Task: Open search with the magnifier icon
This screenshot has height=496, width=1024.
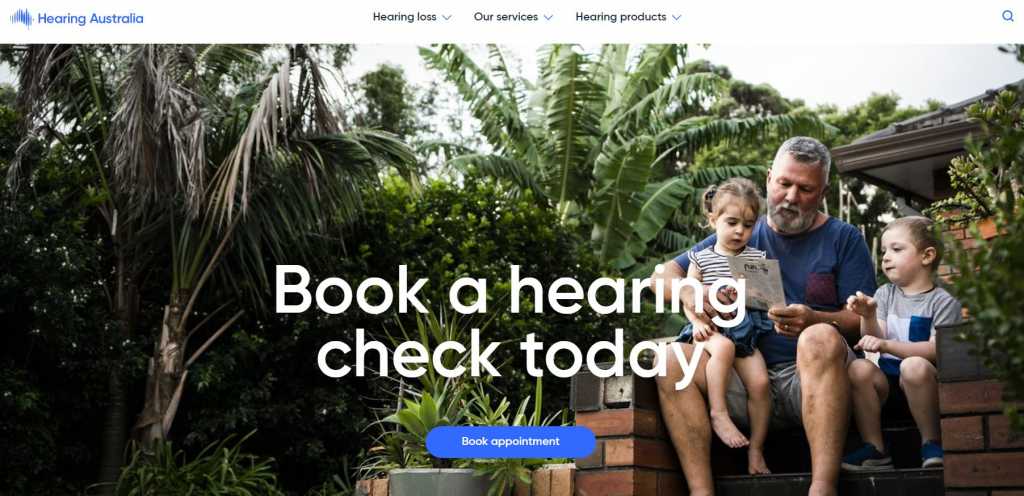Action: pyautogui.click(x=1008, y=16)
